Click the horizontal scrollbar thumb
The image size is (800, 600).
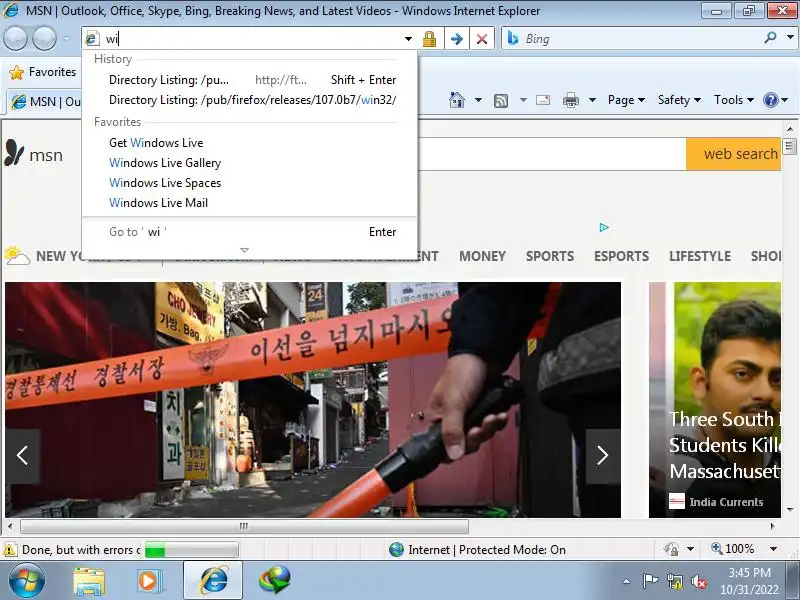coord(244,526)
